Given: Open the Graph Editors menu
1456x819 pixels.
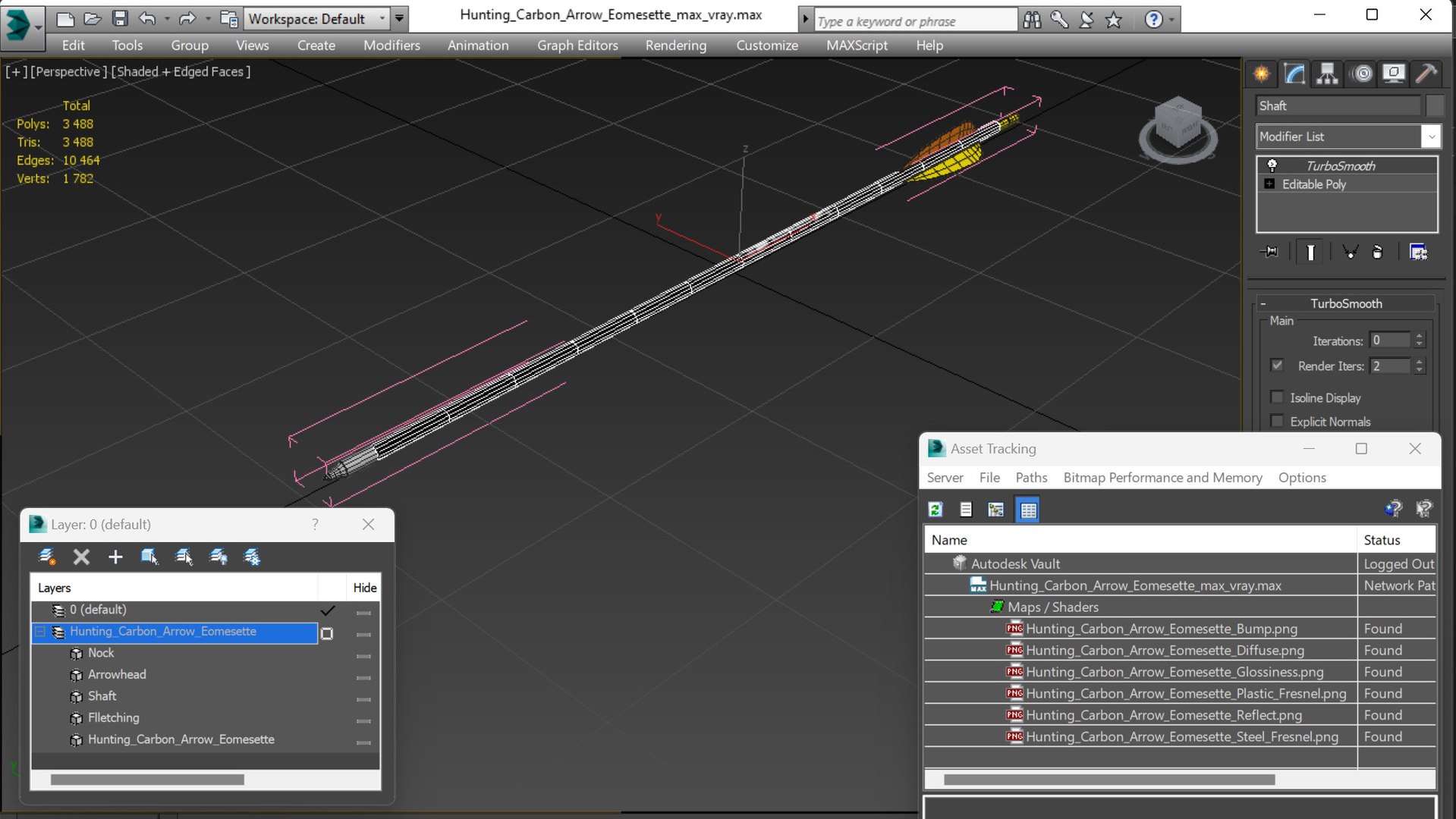Looking at the screenshot, I should (x=577, y=45).
